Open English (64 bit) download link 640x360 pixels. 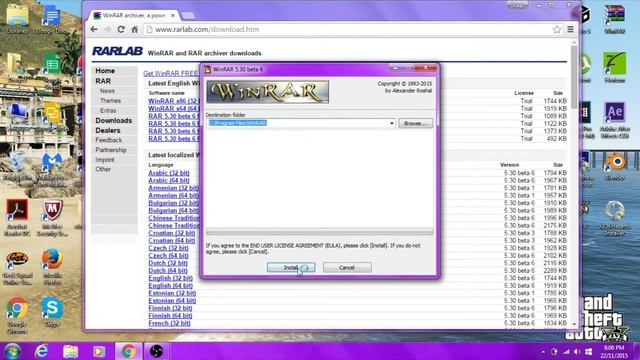[x=170, y=286]
